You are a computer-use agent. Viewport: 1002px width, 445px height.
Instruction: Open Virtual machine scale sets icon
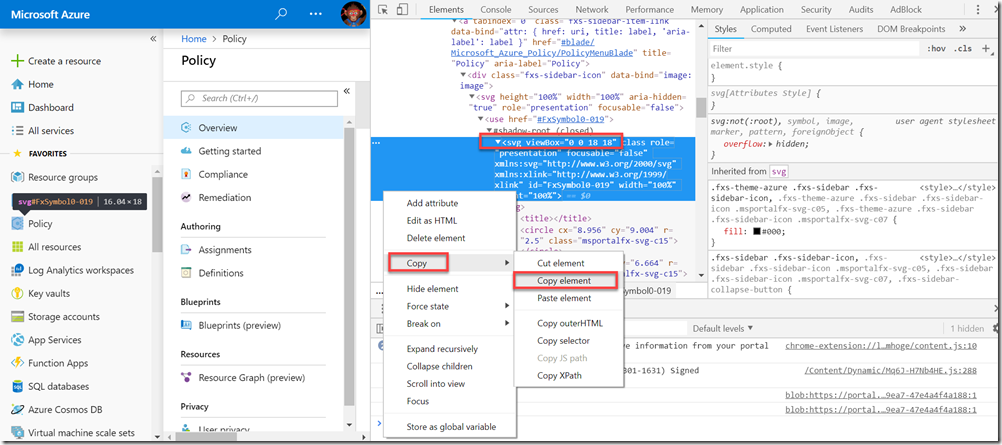coord(17,433)
